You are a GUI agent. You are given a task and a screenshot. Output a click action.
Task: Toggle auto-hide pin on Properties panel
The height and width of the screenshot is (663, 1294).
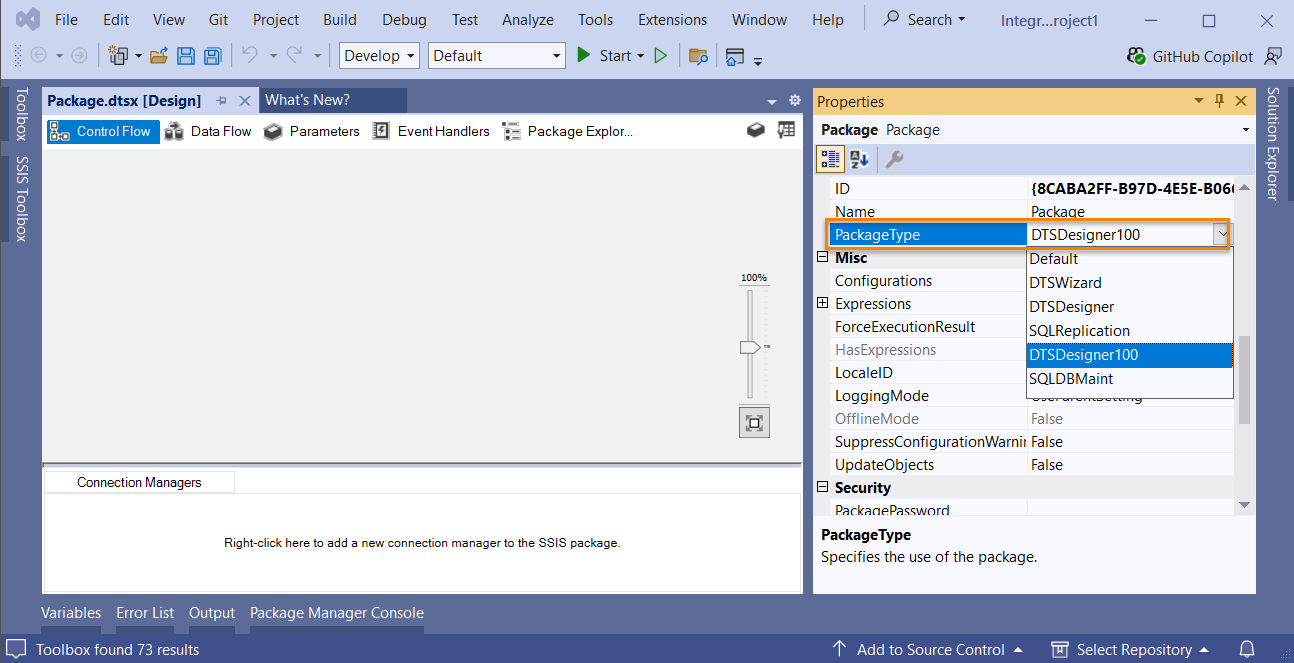pyautogui.click(x=1219, y=101)
